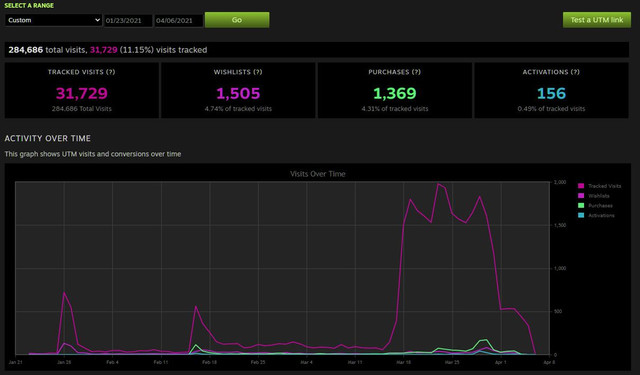Image resolution: width=640 pixels, height=375 pixels.
Task: Click the Activations (?) help marker
Action: coord(575,72)
